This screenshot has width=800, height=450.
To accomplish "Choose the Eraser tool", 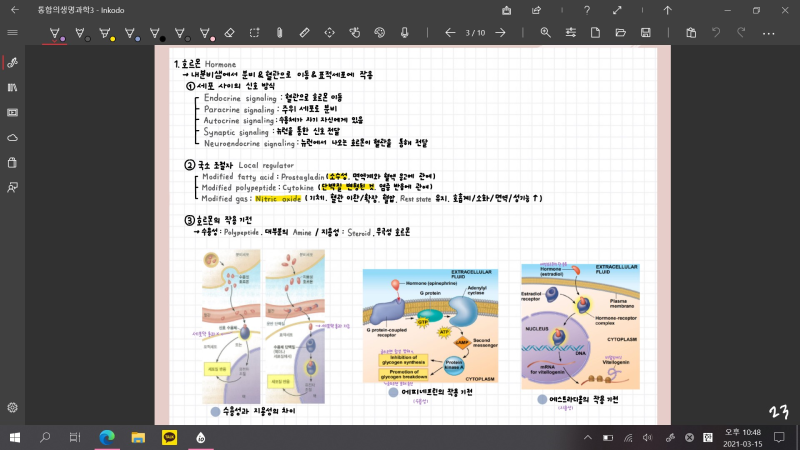I will 230,33.
